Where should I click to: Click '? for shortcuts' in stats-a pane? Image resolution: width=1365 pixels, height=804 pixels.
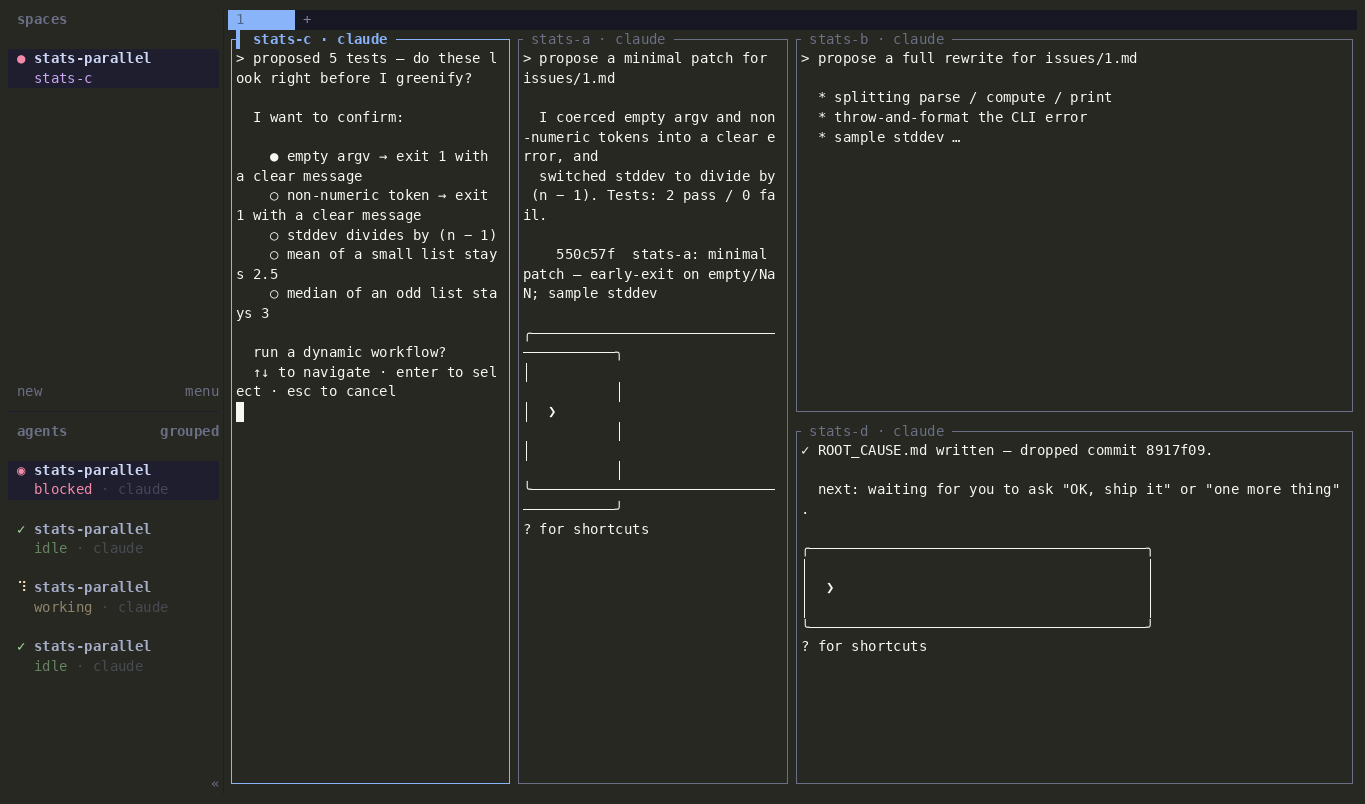pyautogui.click(x=586, y=529)
